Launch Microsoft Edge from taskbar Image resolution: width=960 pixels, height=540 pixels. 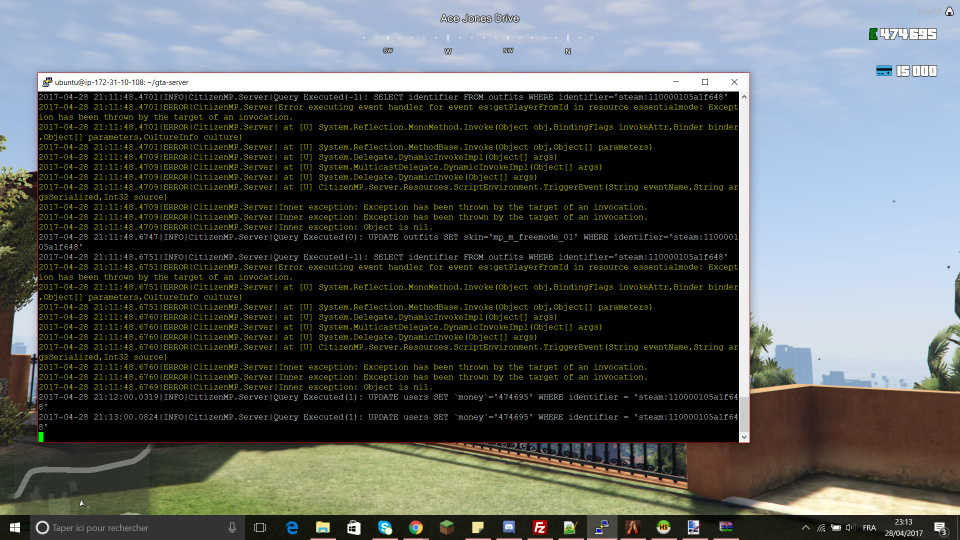(x=292, y=527)
